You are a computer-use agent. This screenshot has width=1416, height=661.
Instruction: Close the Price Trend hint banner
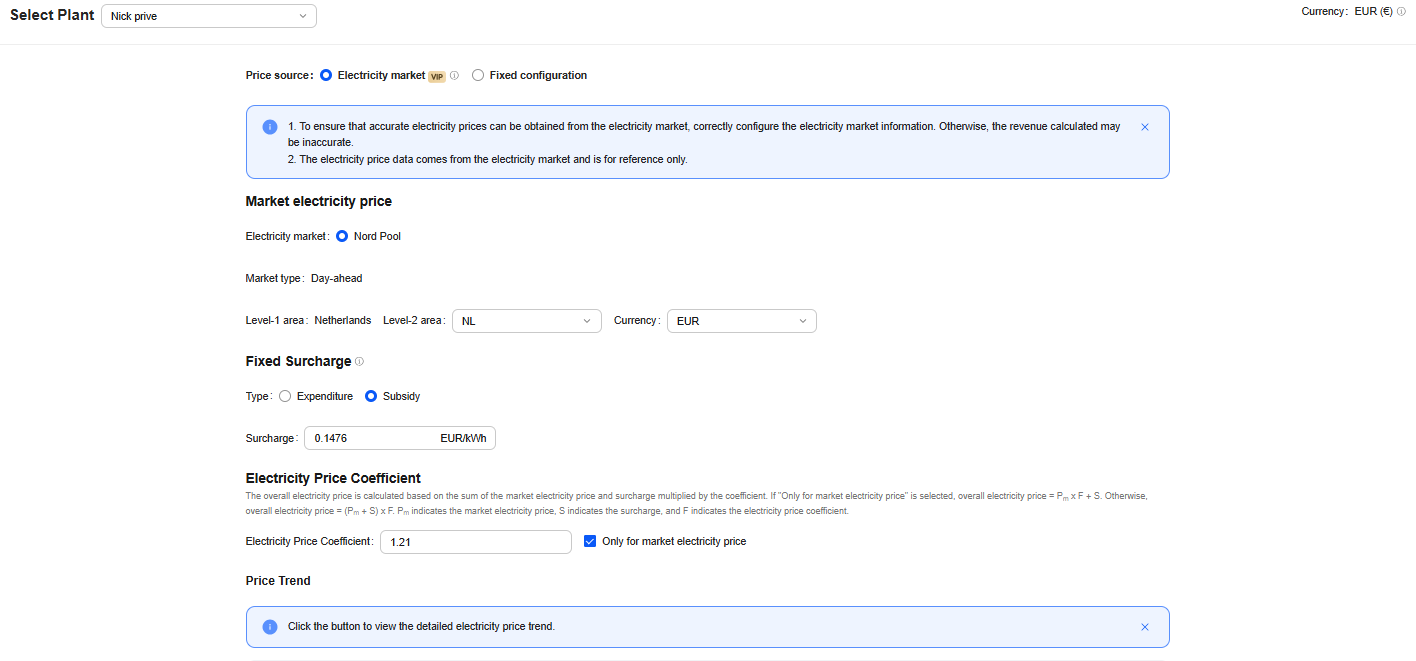(1144, 626)
